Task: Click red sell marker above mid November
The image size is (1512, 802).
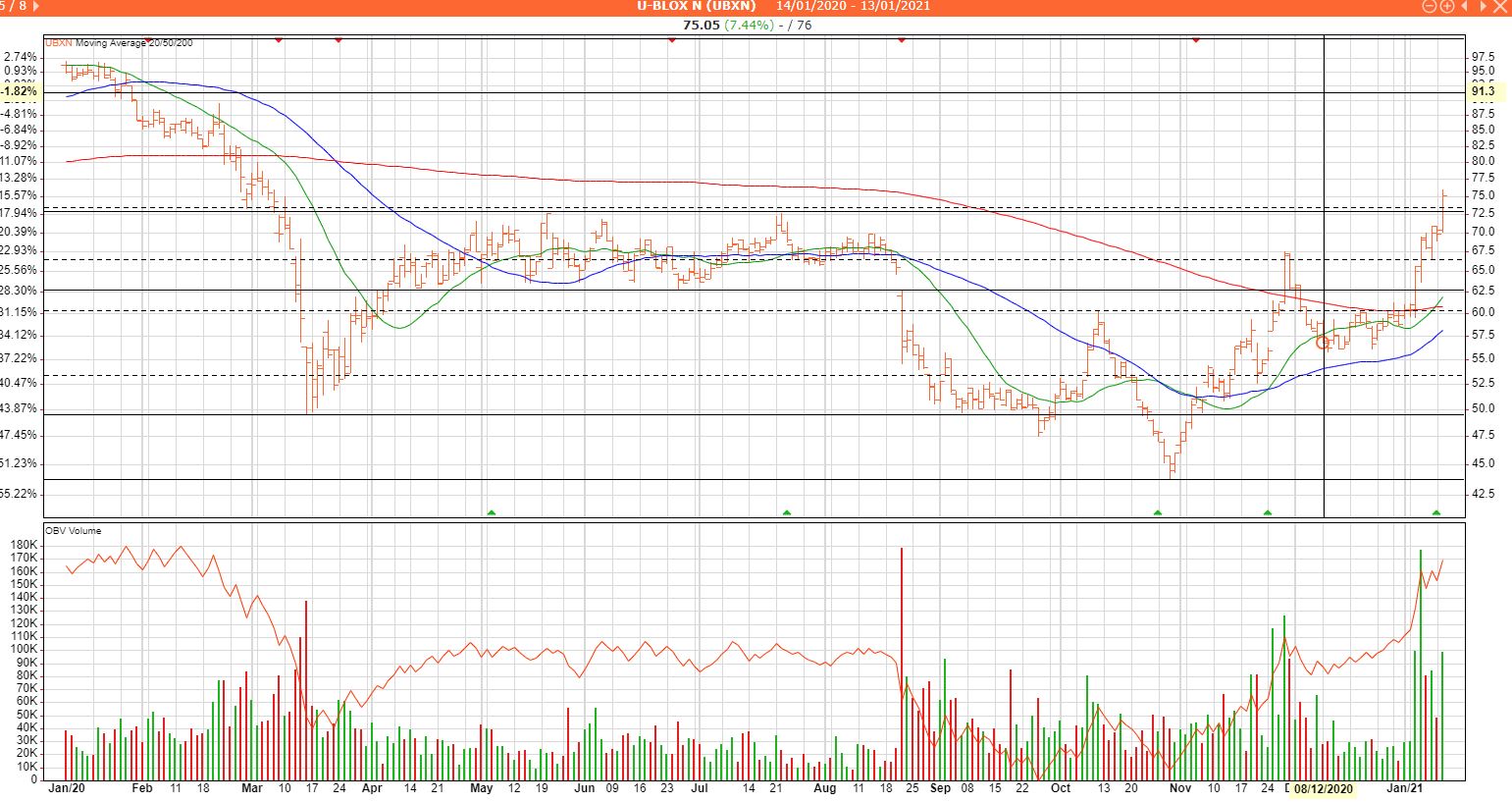Action: (x=1196, y=40)
